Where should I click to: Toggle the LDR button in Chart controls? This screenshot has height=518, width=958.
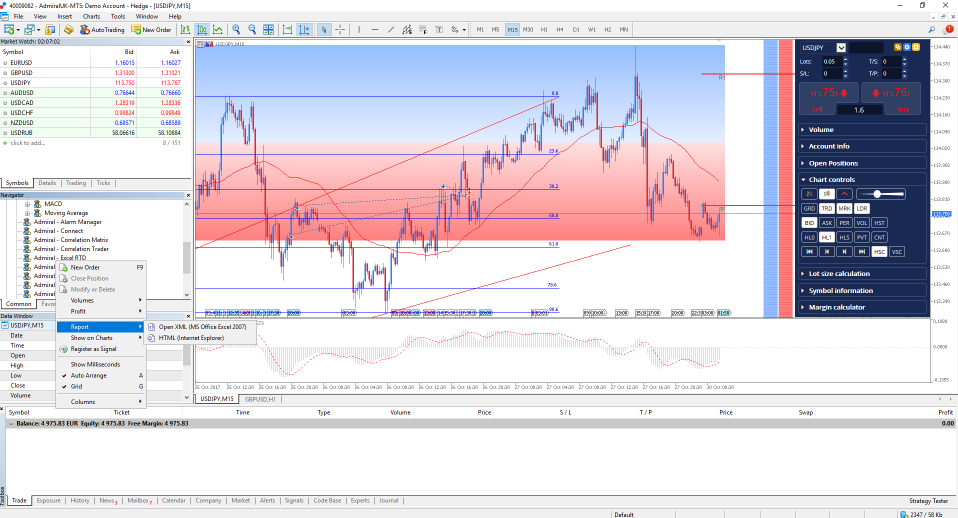click(861, 208)
